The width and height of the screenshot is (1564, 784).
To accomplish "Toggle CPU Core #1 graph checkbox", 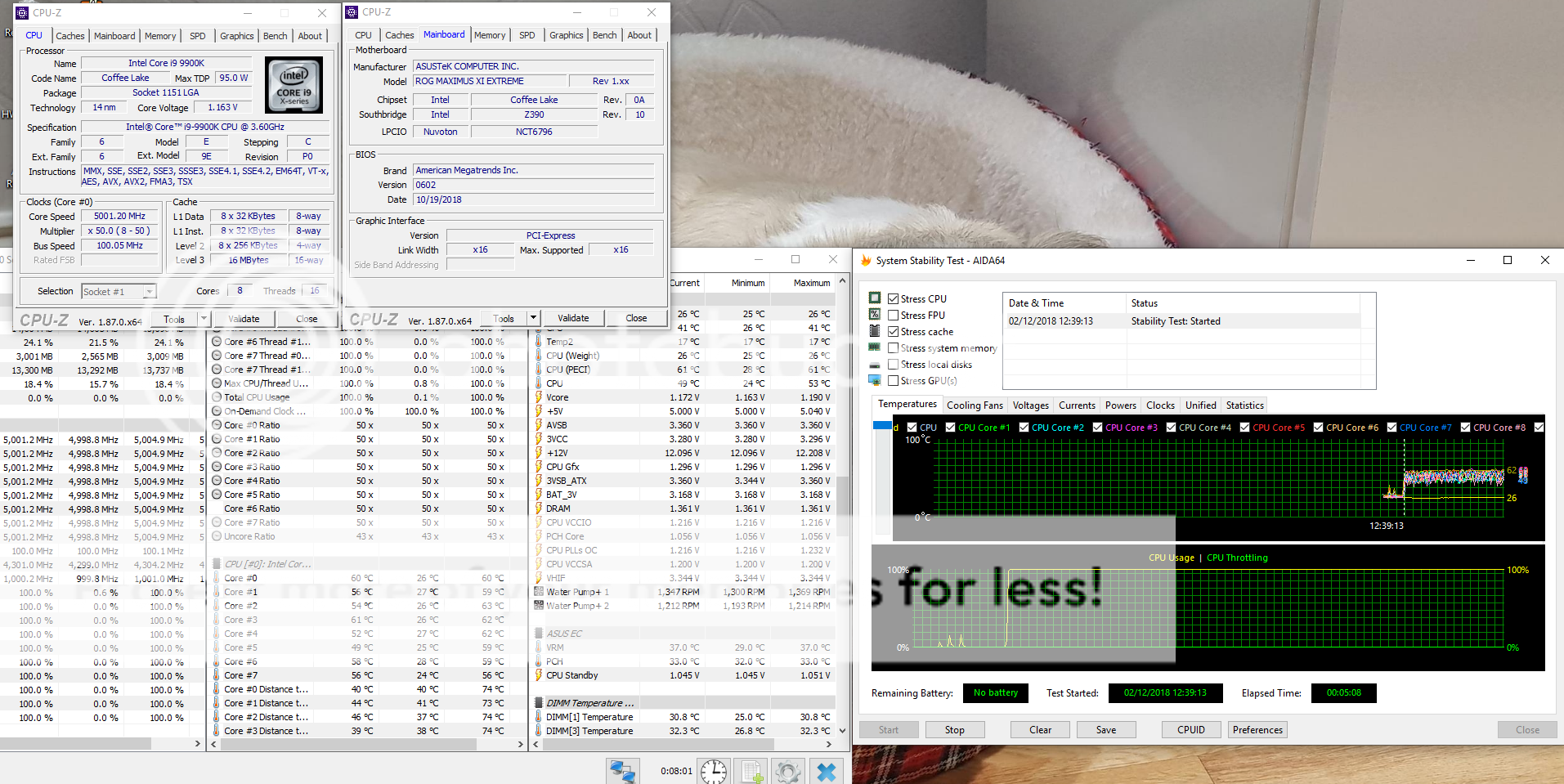I will (x=950, y=427).
